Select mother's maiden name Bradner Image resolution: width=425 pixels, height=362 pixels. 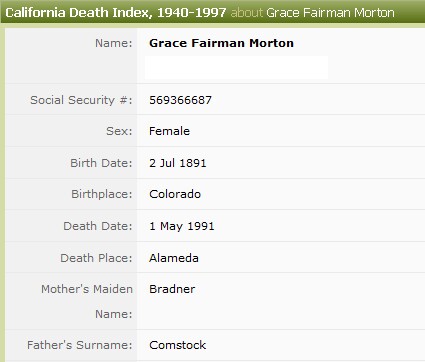tap(172, 289)
